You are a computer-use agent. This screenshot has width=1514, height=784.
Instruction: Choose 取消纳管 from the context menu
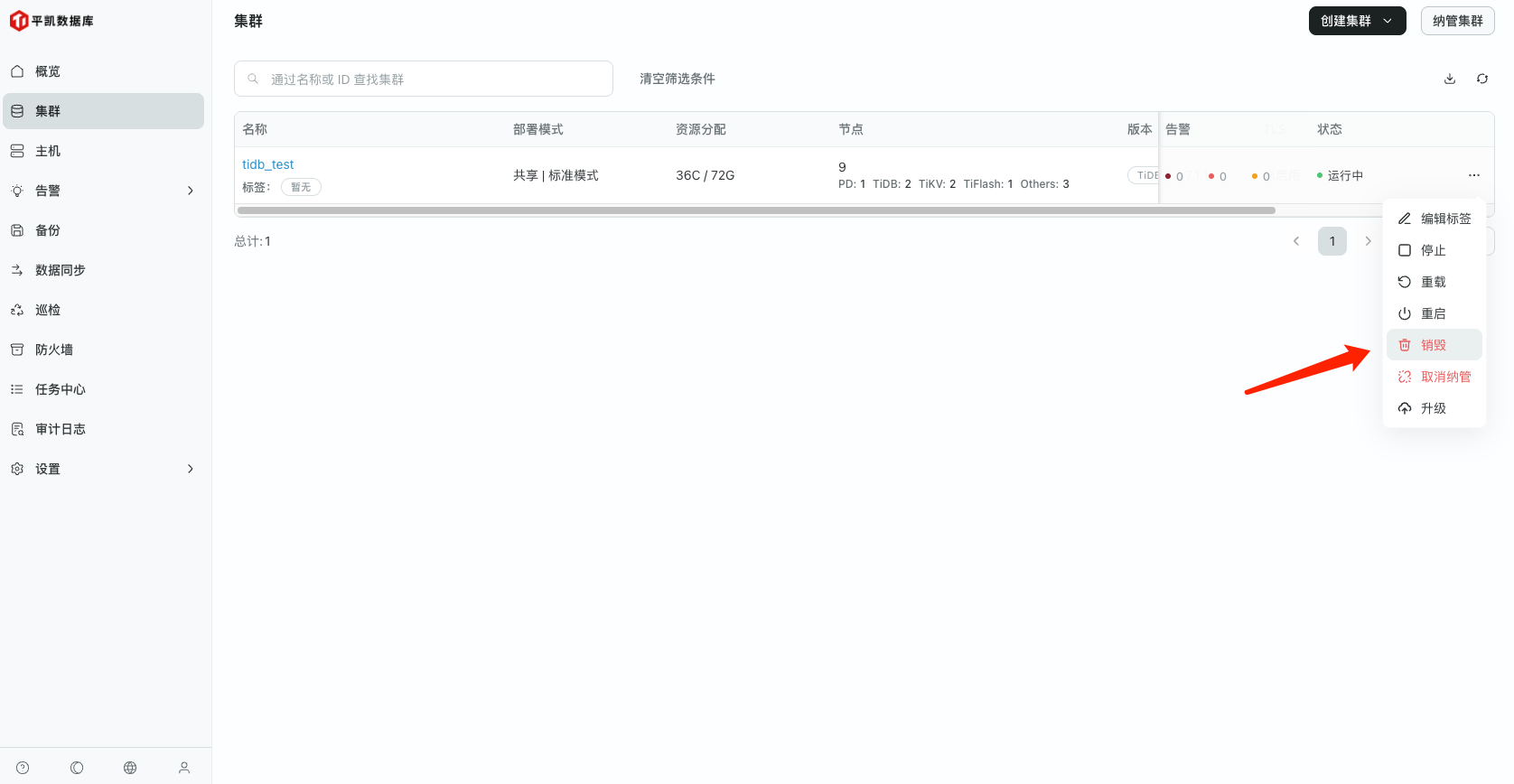point(1435,377)
